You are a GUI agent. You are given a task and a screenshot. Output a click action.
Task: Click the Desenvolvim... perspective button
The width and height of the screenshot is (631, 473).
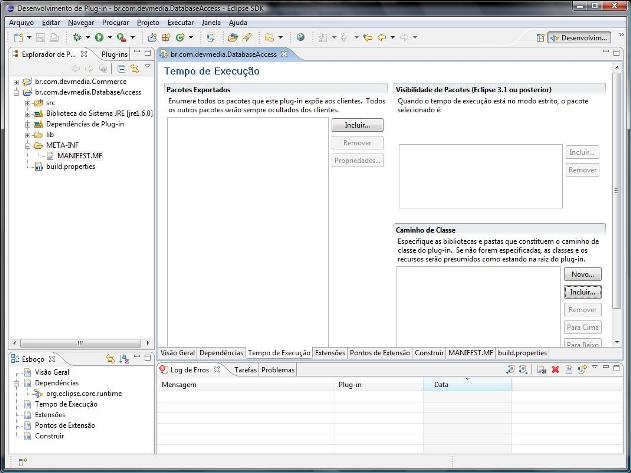click(x=579, y=38)
